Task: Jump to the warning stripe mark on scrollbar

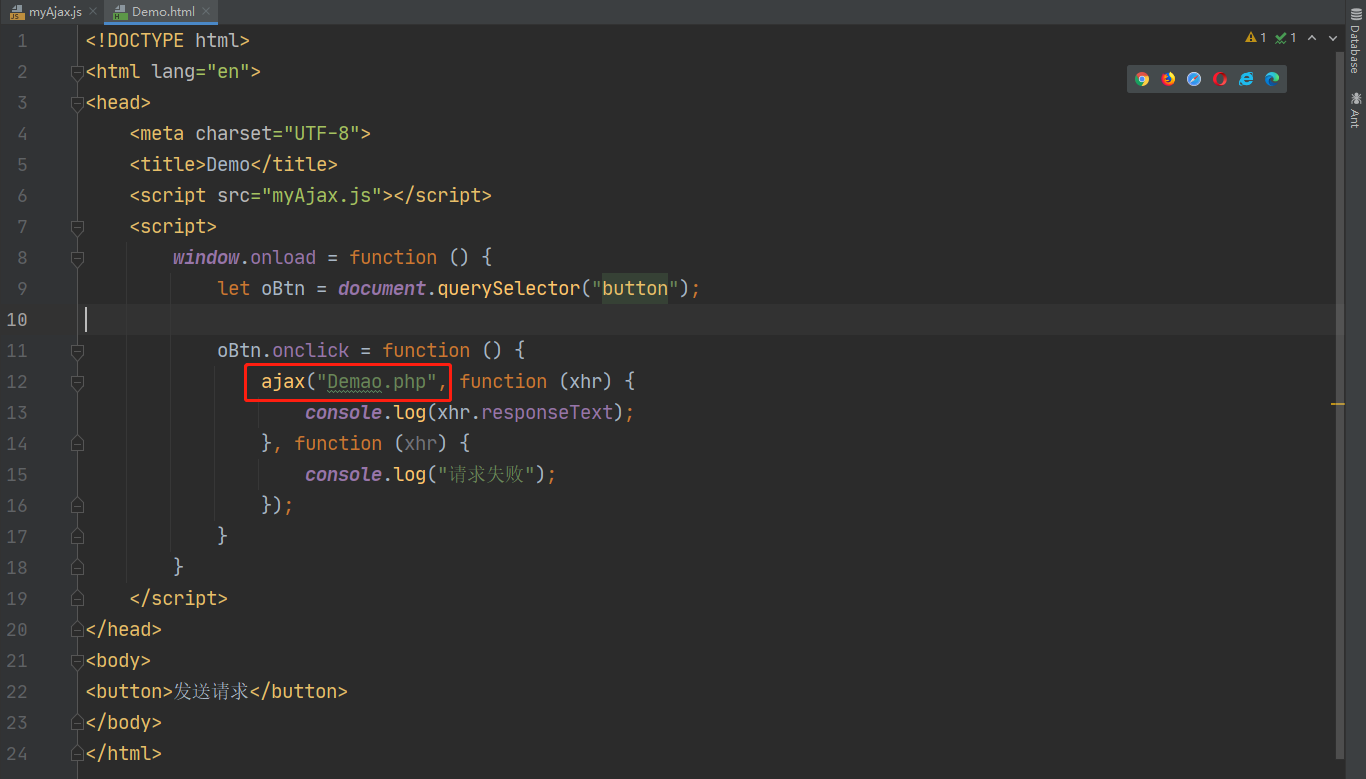Action: pyautogui.click(x=1337, y=404)
